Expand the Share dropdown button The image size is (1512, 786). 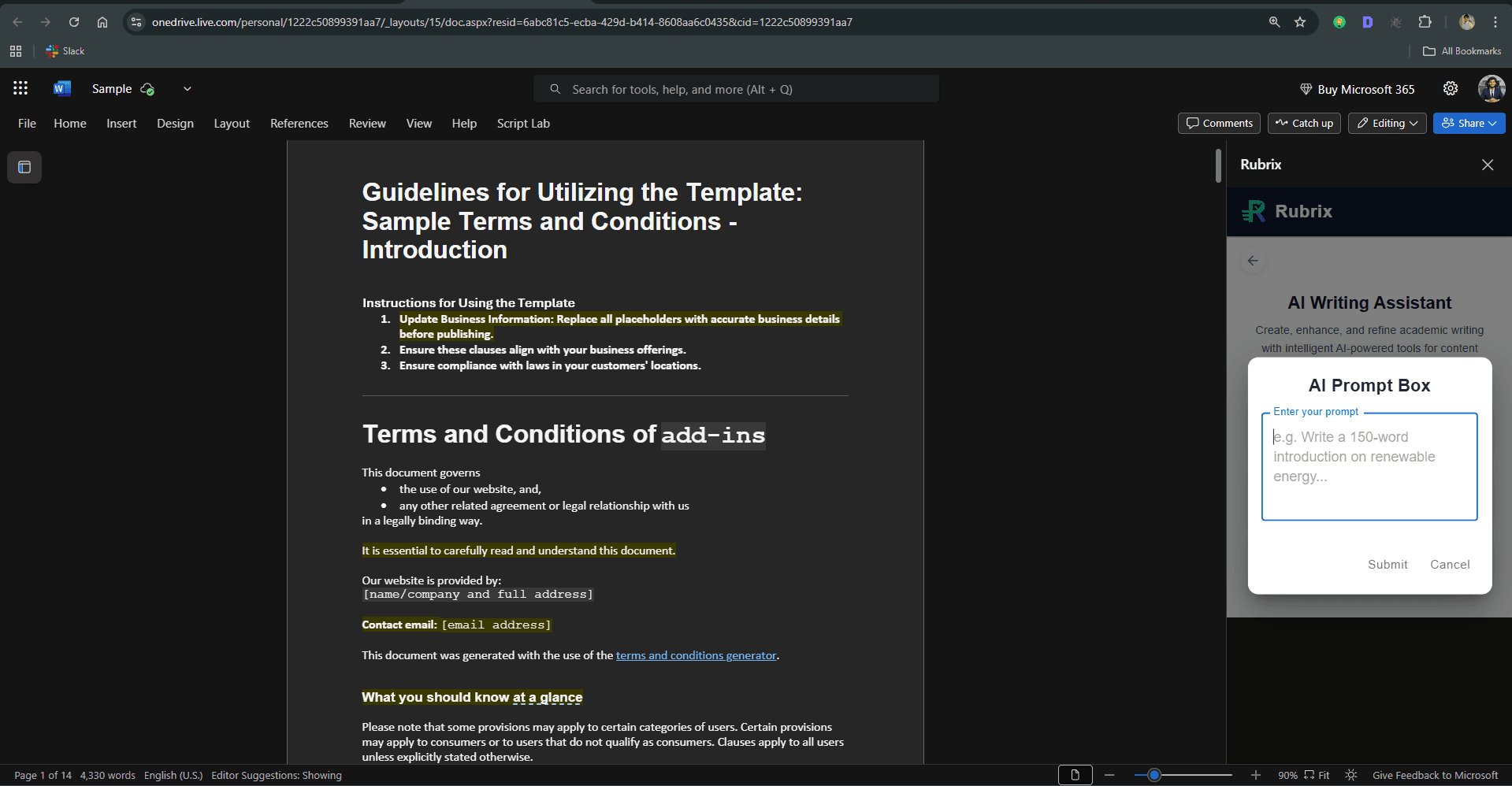pyautogui.click(x=1469, y=123)
